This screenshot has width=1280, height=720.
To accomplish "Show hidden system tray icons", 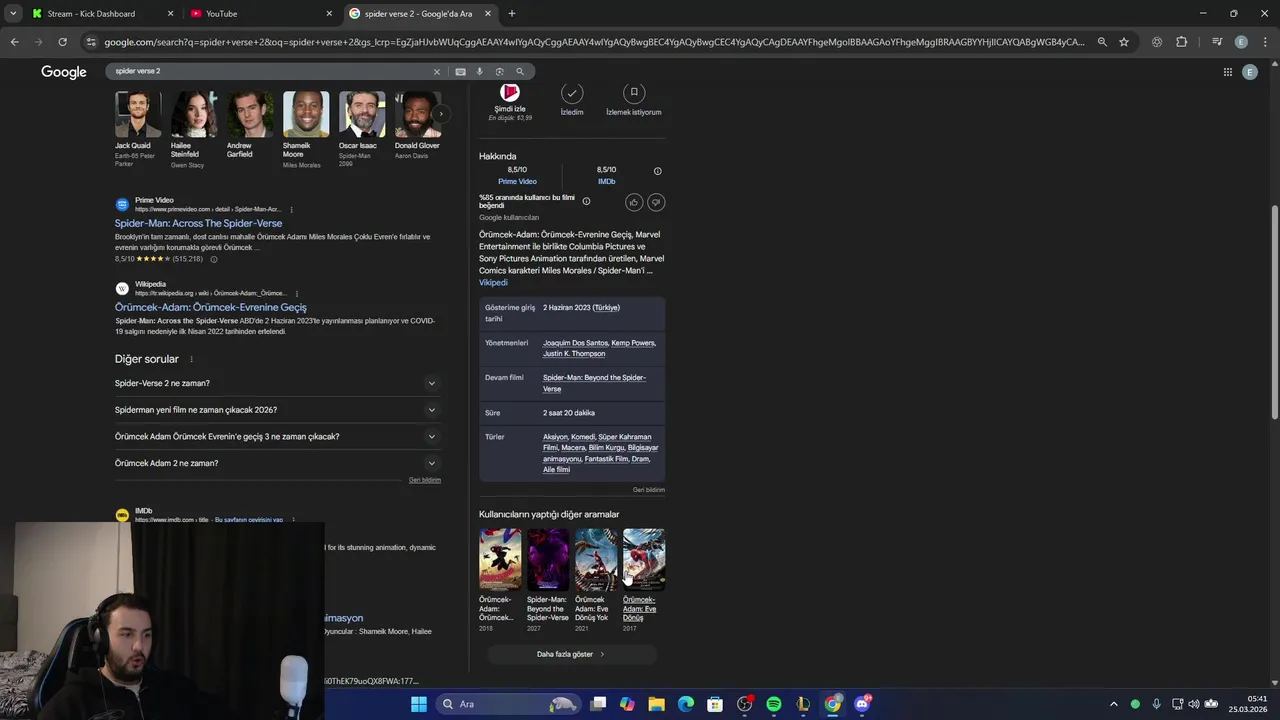I will (x=1113, y=704).
